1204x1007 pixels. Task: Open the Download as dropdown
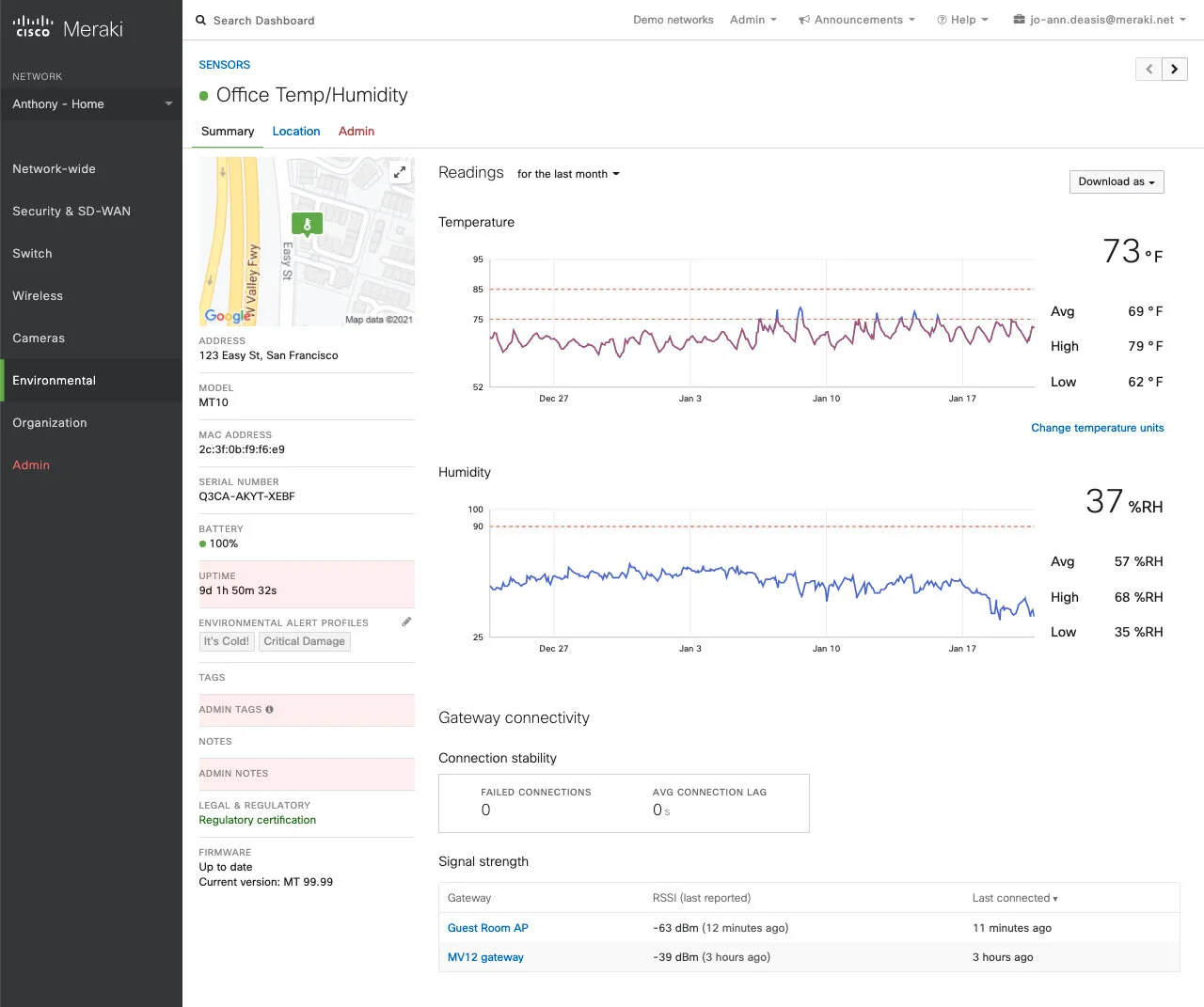[1117, 181]
